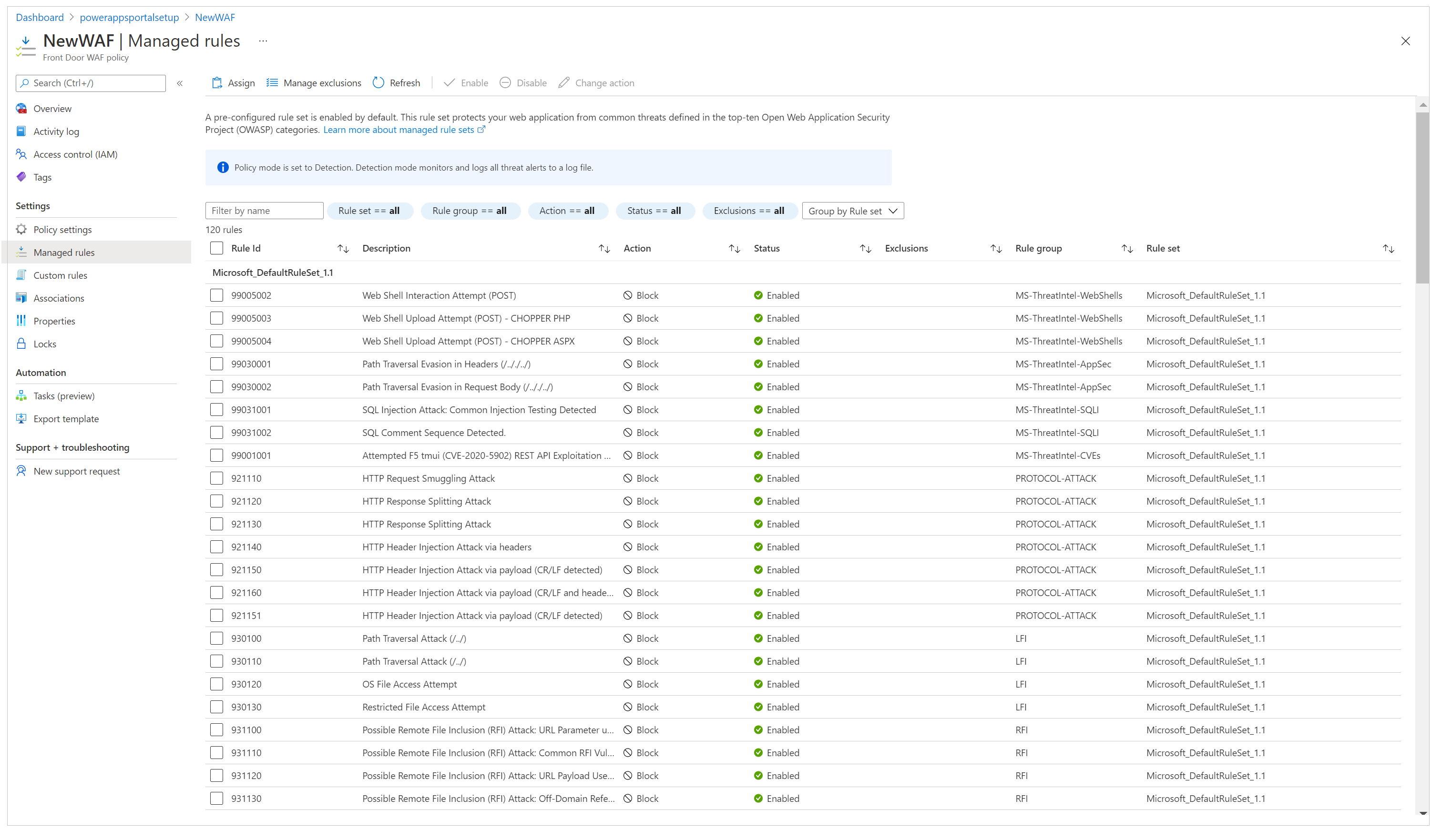Click the Manage exclusions icon
1441x840 pixels.
coord(271,83)
